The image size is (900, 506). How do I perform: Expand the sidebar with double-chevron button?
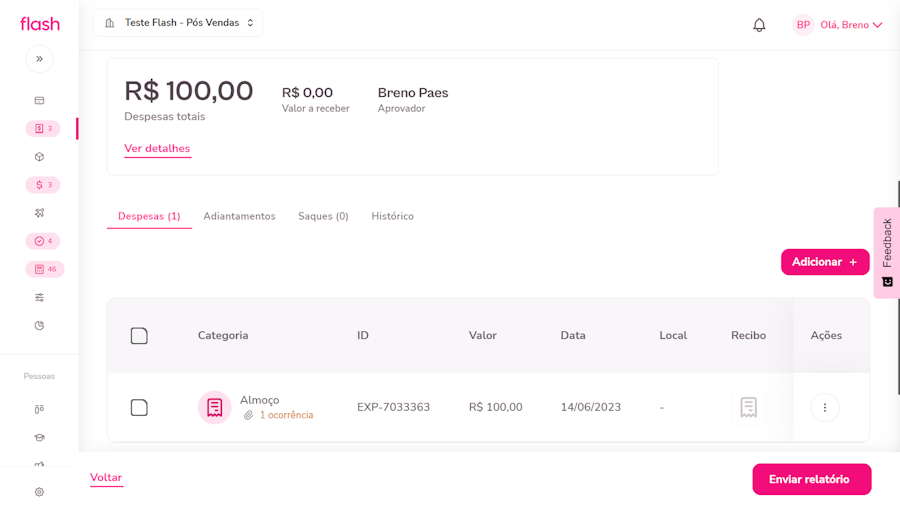[39, 59]
